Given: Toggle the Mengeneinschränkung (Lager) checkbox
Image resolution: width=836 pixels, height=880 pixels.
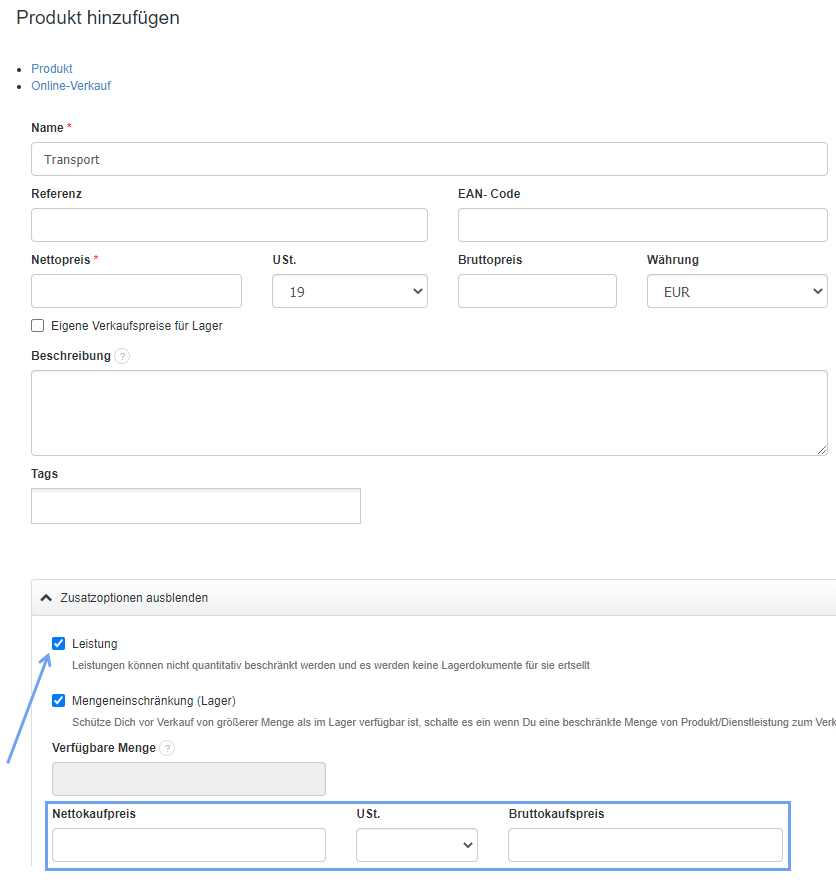Looking at the screenshot, I should coord(59,700).
